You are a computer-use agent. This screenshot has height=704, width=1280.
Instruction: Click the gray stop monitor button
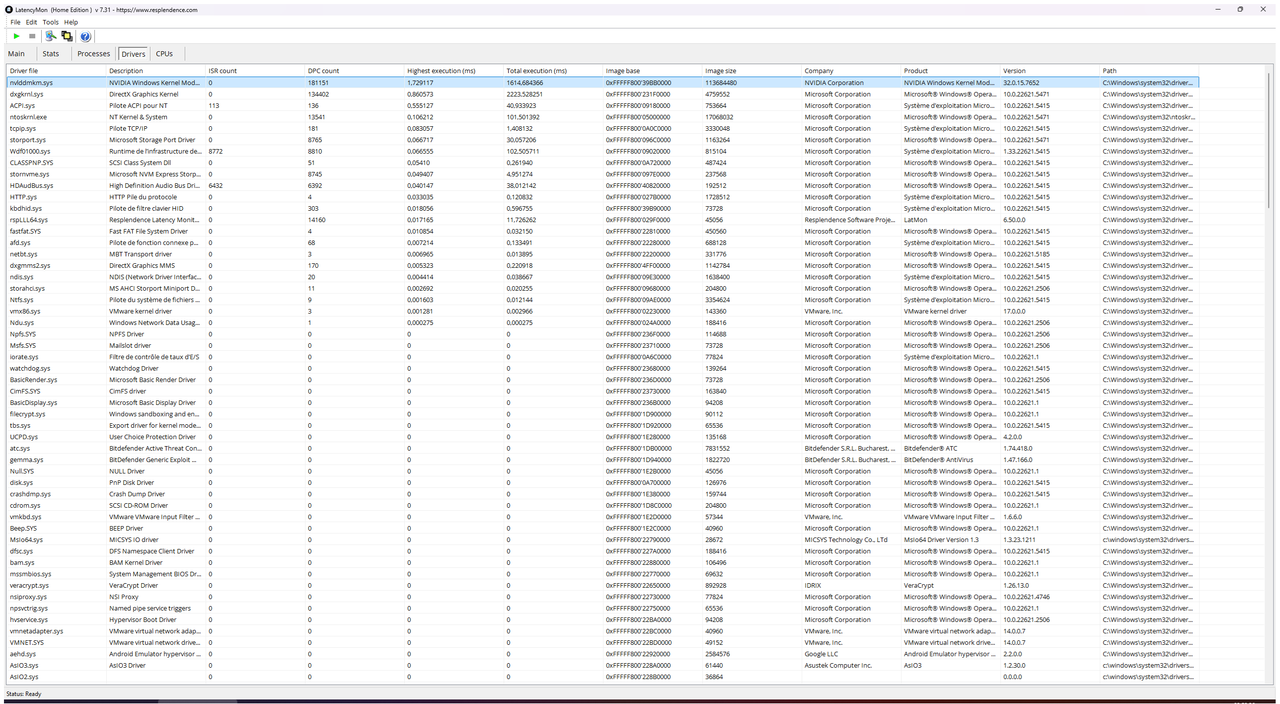click(x=32, y=36)
